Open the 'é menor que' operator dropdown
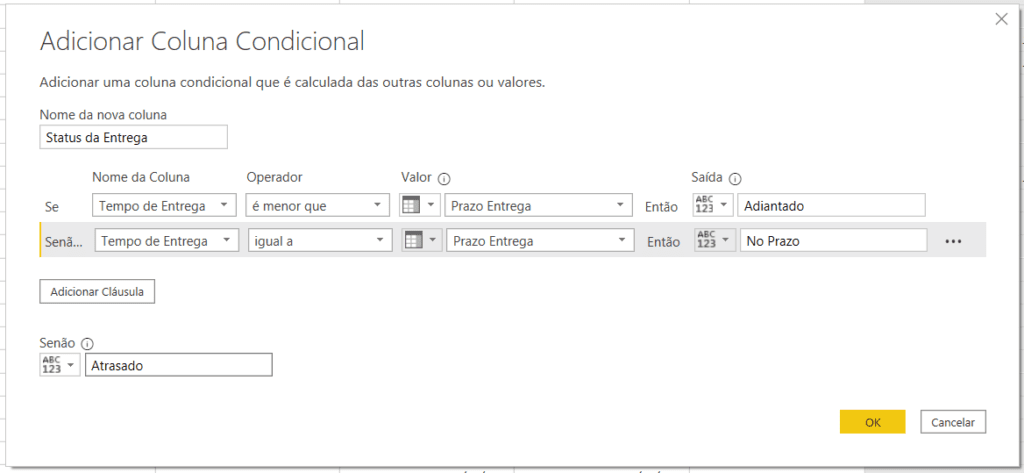The width and height of the screenshot is (1024, 473). tap(317, 205)
